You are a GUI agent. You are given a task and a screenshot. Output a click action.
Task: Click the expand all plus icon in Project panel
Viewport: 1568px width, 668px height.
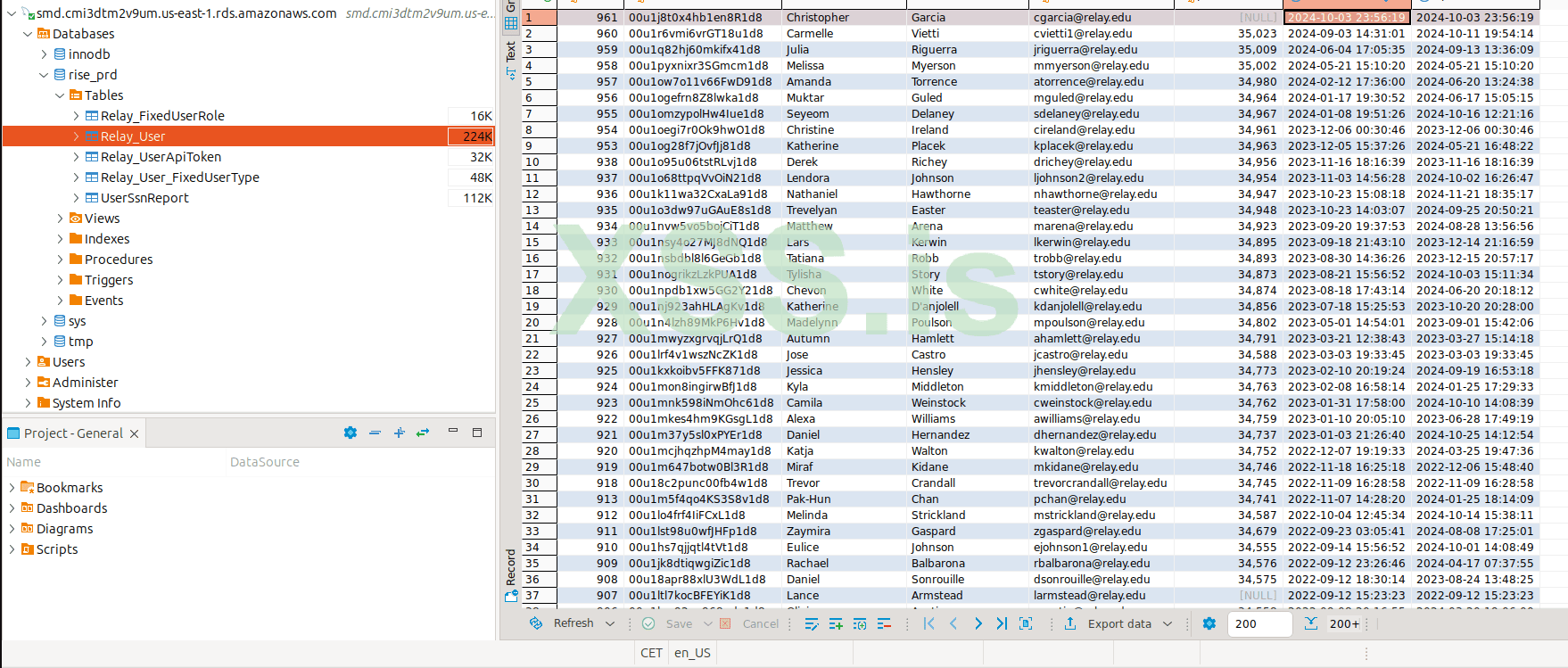399,433
